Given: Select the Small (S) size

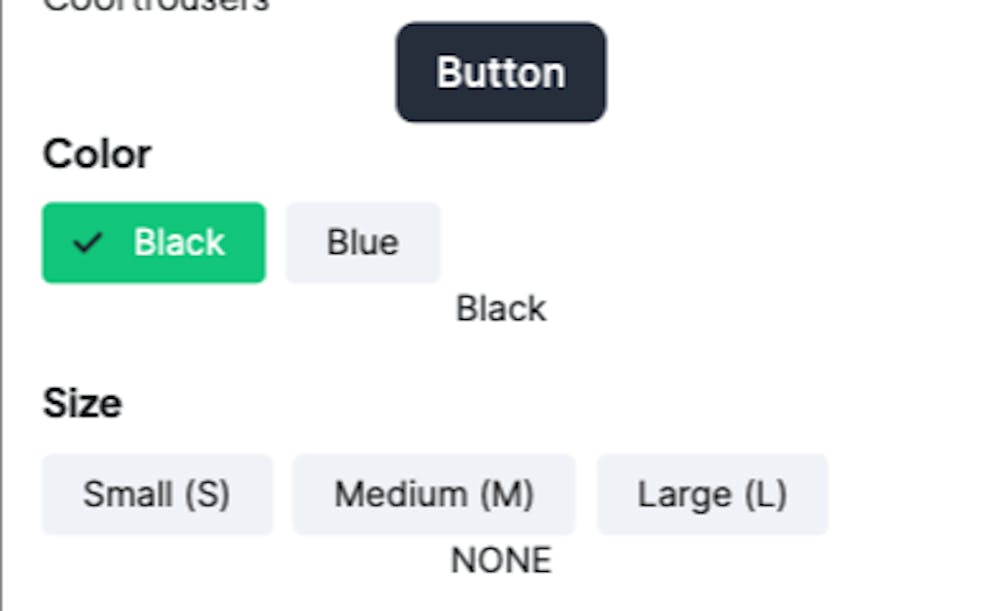Looking at the screenshot, I should [157, 494].
